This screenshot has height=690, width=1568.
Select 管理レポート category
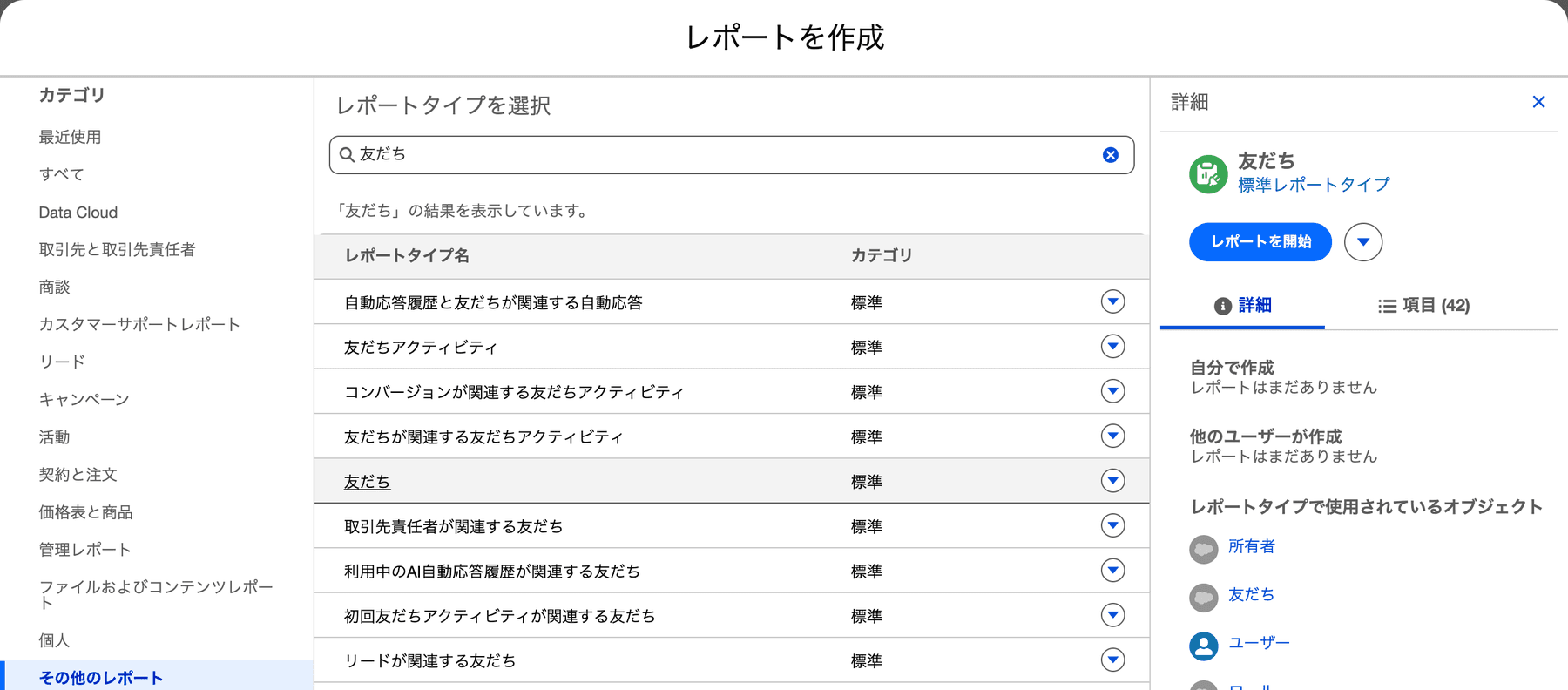[x=85, y=549]
